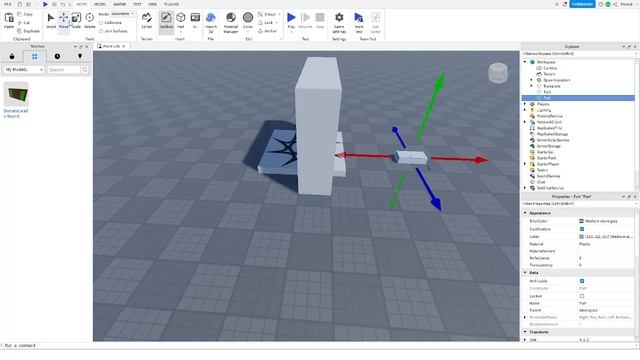This screenshot has width=640, height=360.
Task: Open the Mode Geometric dropdown
Action: [x=122, y=14]
